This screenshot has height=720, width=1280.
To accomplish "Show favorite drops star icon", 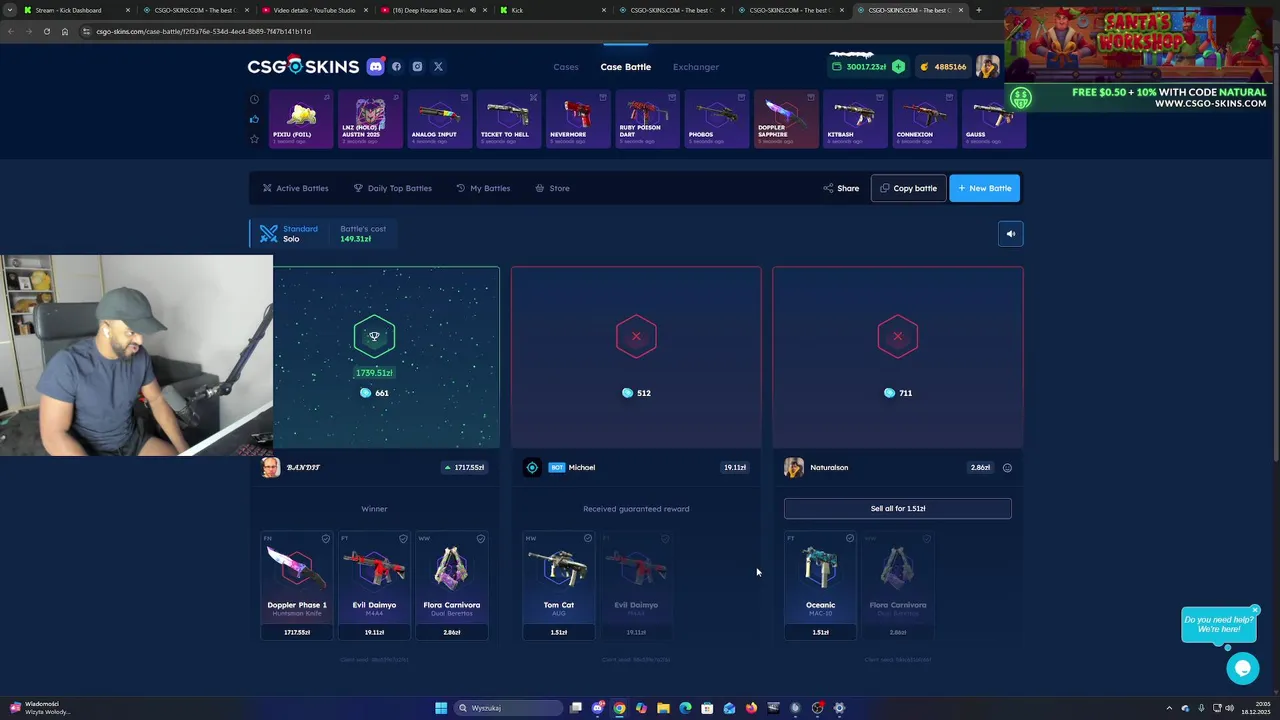I will [254, 139].
